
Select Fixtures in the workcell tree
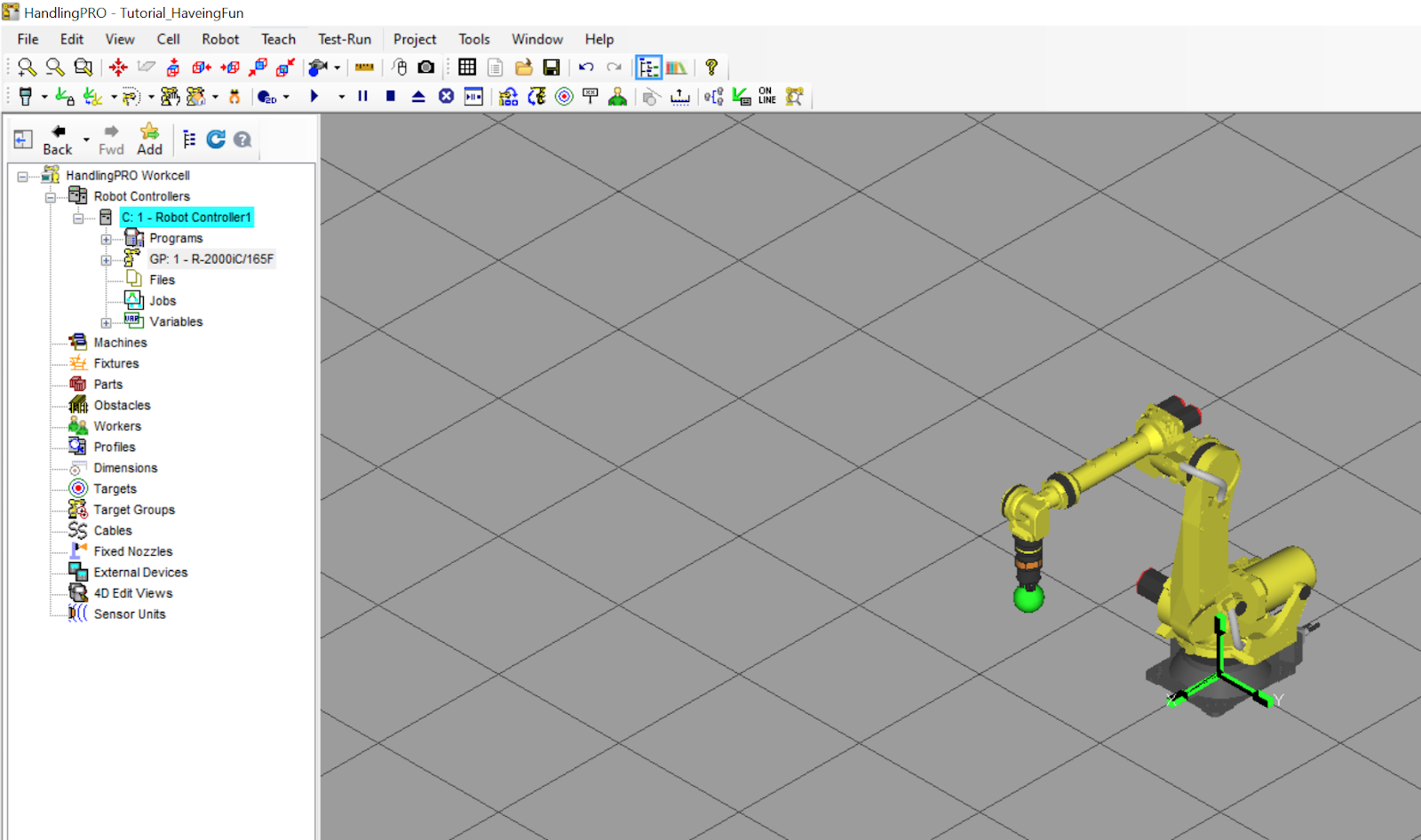[116, 363]
